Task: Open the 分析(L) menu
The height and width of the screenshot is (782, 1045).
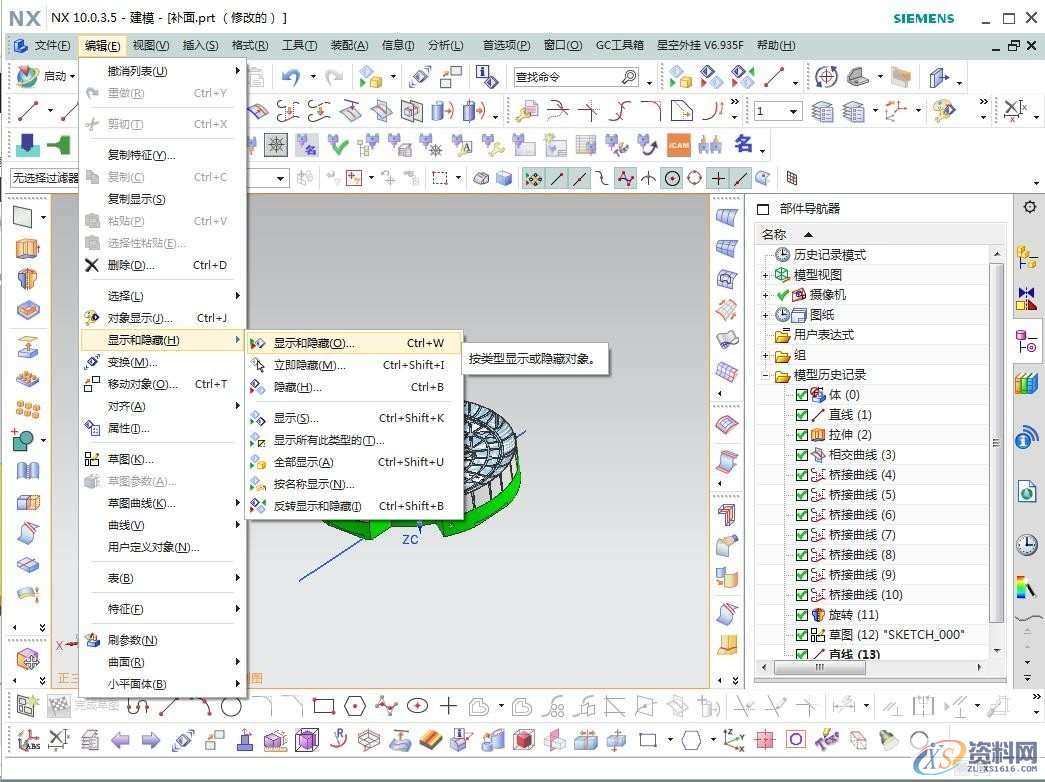Action: [x=447, y=45]
